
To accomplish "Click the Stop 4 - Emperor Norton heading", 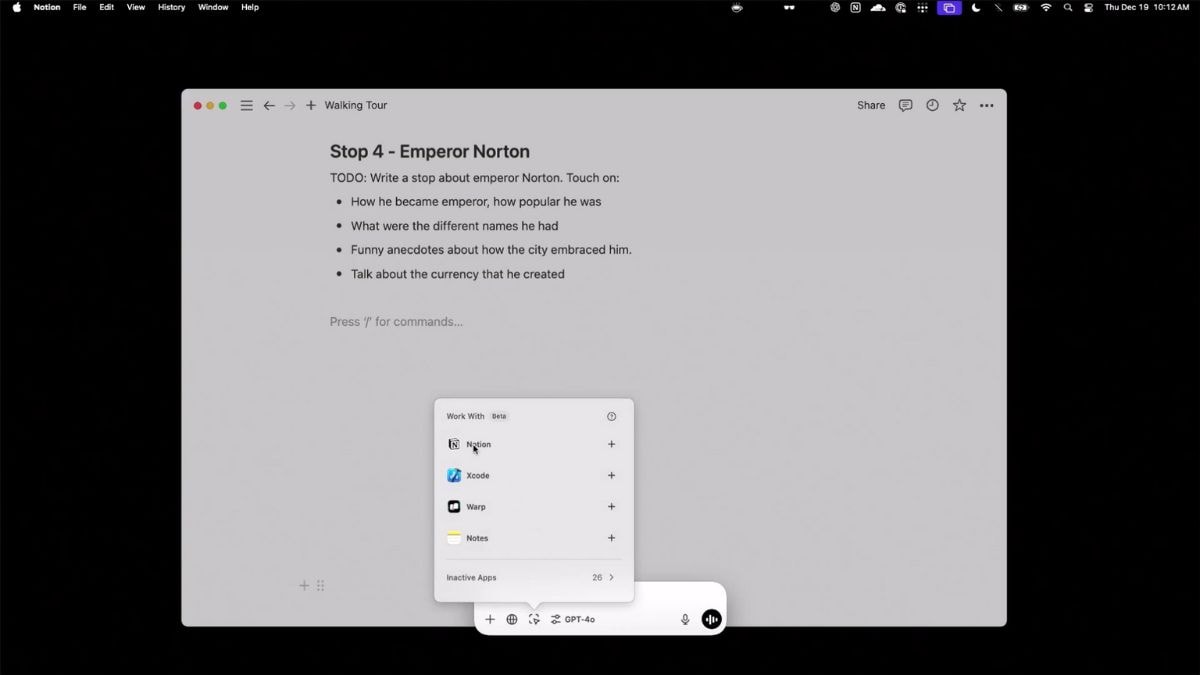I will pos(430,152).
